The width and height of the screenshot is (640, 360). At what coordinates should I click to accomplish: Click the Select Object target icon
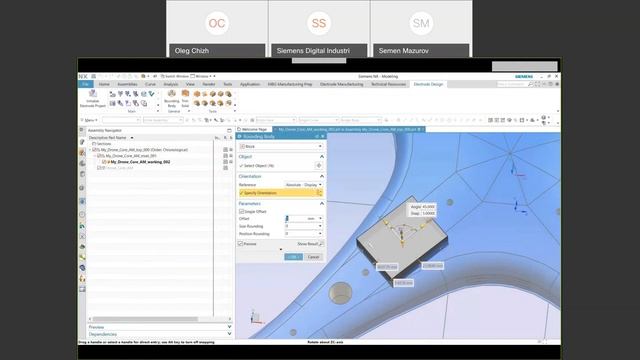click(318, 166)
